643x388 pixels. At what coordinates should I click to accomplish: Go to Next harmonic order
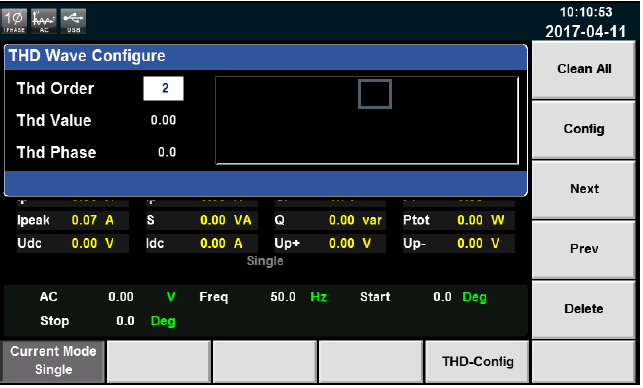(x=584, y=189)
